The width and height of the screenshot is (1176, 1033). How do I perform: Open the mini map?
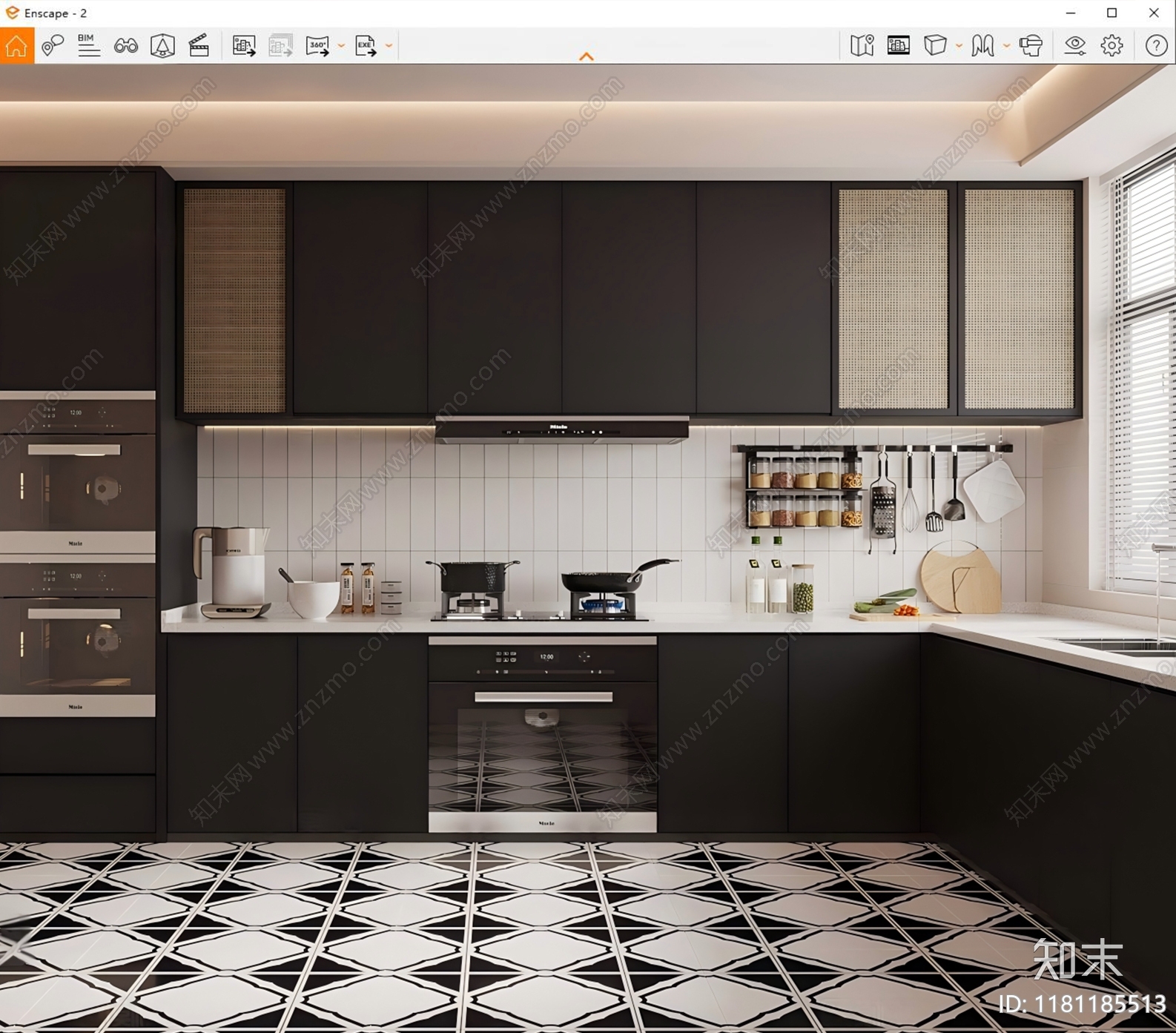click(862, 46)
